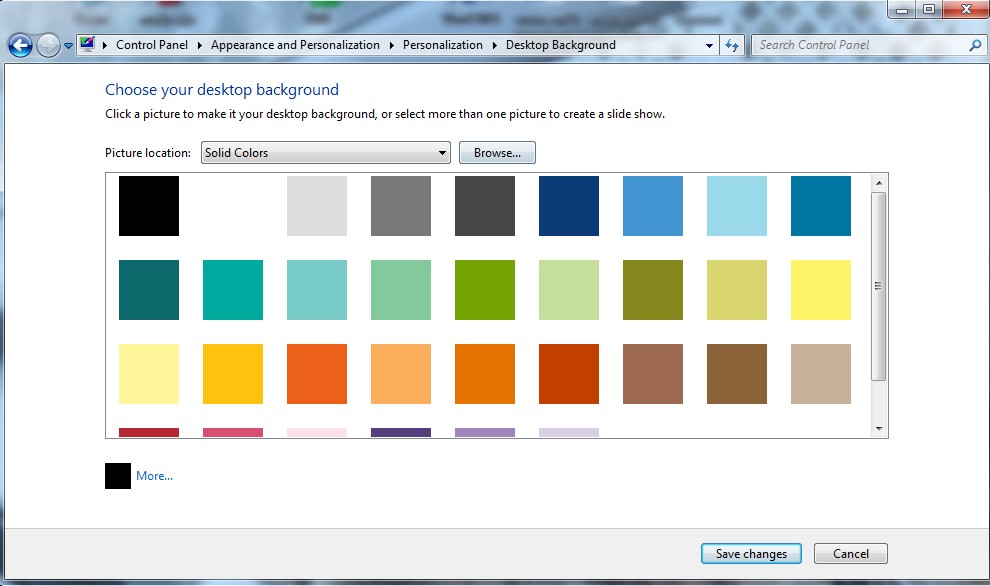Image resolution: width=990 pixels, height=586 pixels.
Task: Click Save changes button
Action: tap(751, 554)
